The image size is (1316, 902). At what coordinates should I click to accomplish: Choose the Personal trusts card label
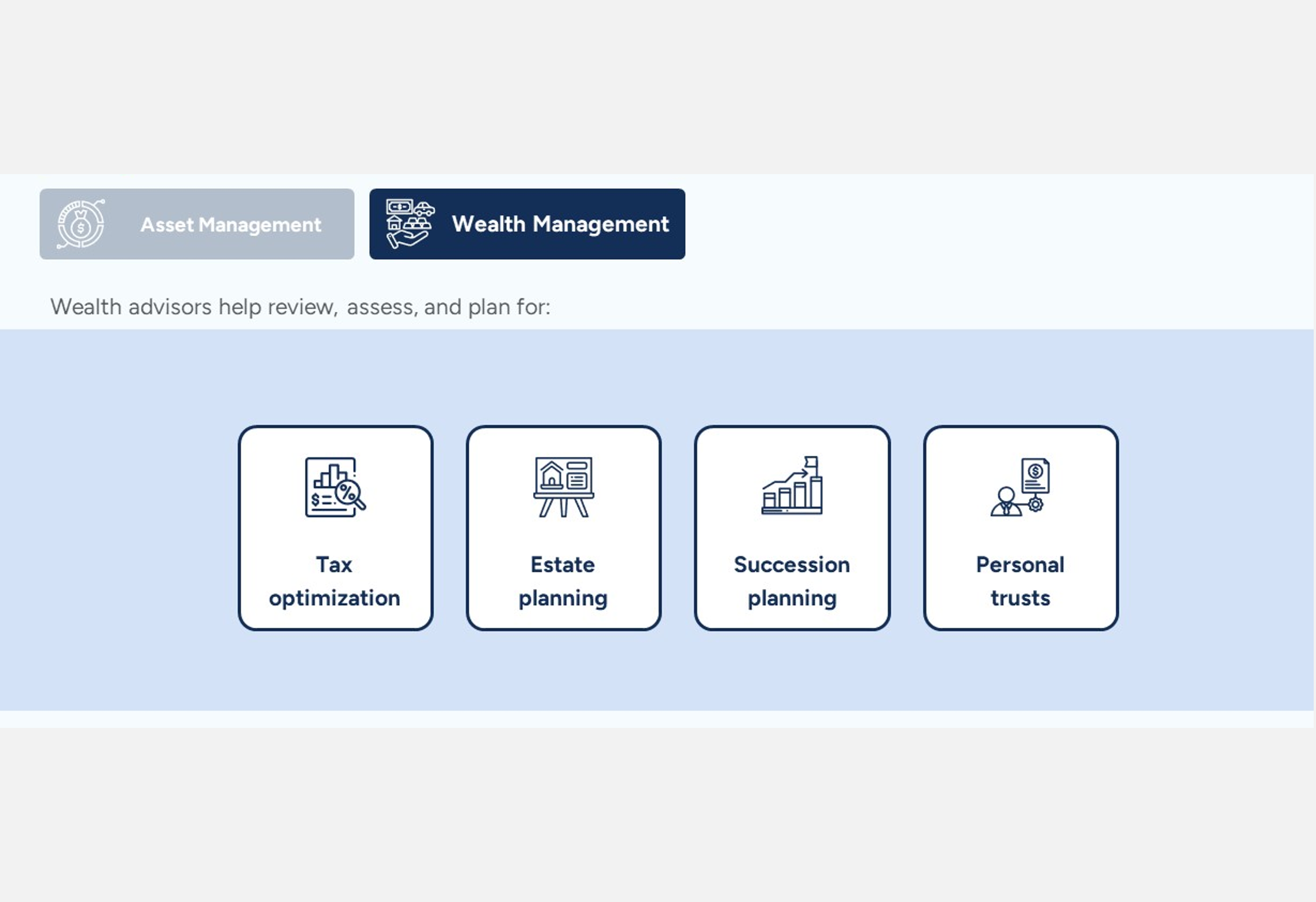1020,581
